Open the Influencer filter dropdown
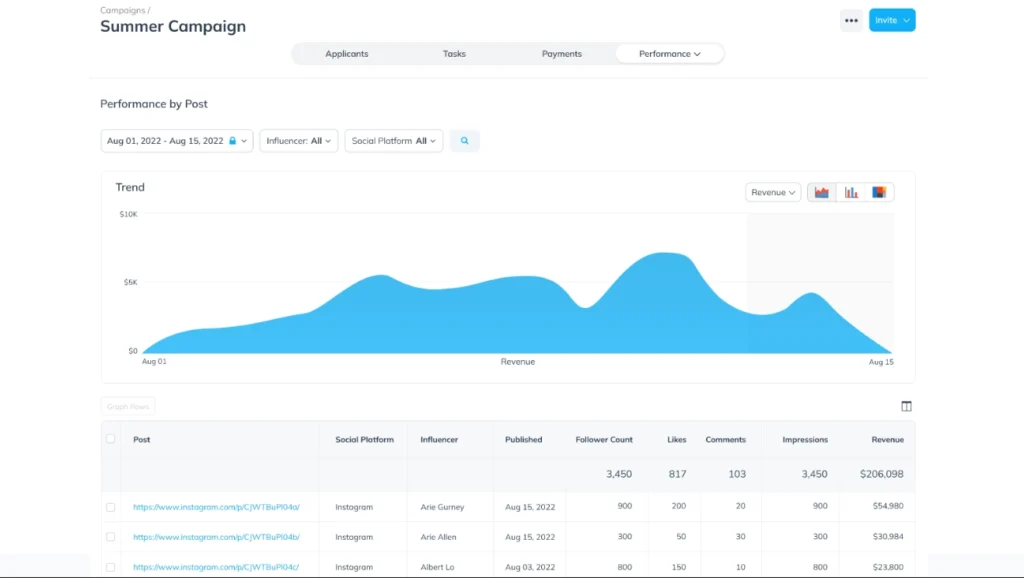This screenshot has height=578, width=1024. point(299,141)
